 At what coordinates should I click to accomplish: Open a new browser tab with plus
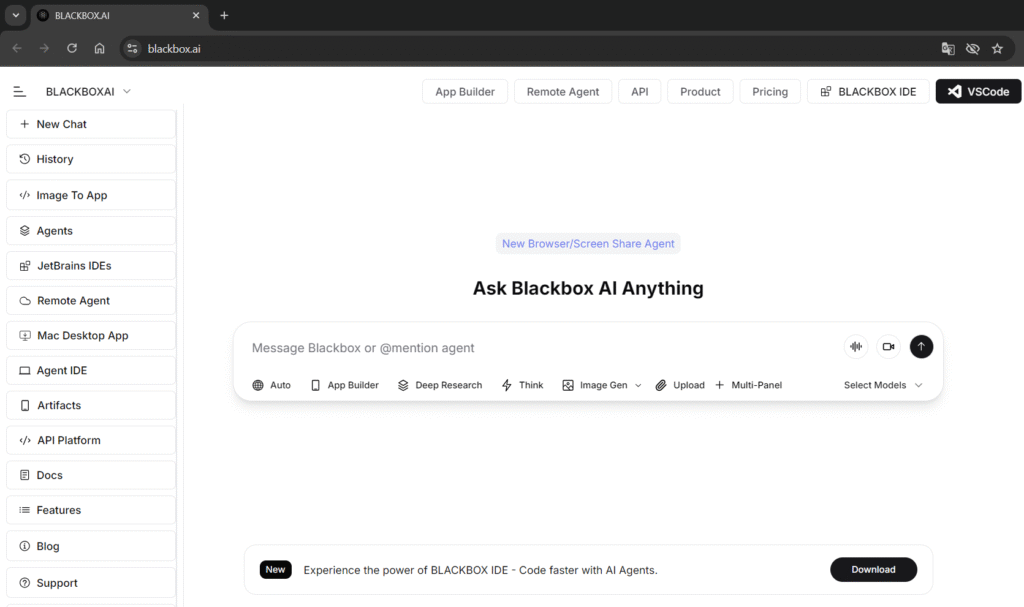pyautogui.click(x=224, y=15)
